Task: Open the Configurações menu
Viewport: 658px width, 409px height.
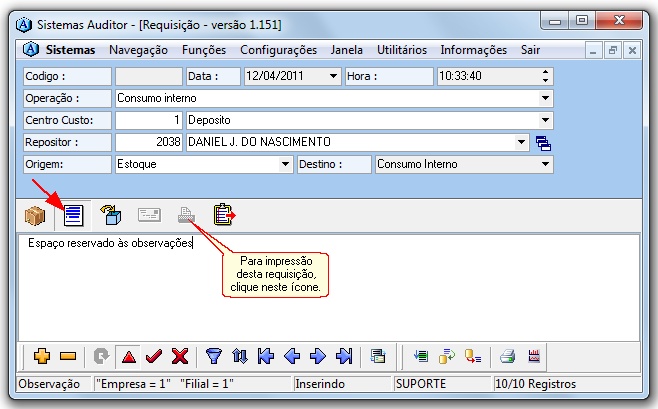Action: click(x=279, y=49)
